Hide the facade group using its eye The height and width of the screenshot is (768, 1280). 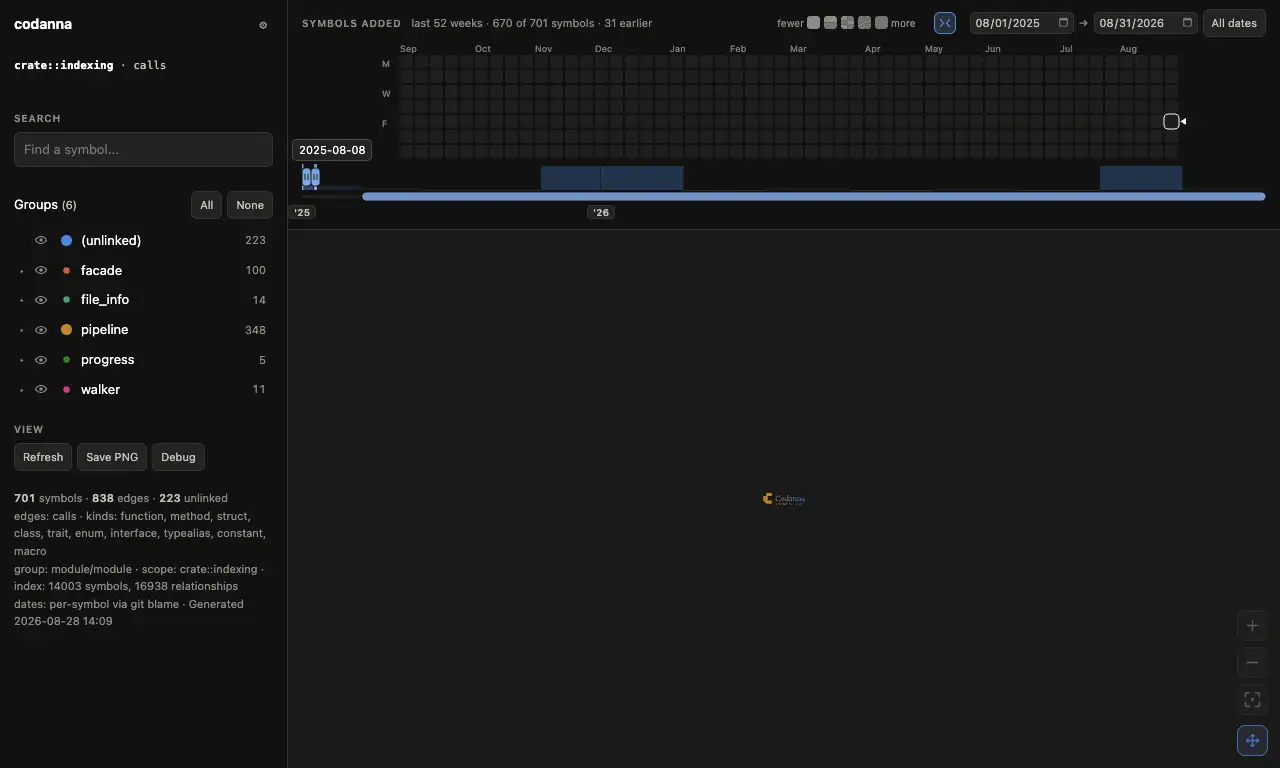coord(41,270)
